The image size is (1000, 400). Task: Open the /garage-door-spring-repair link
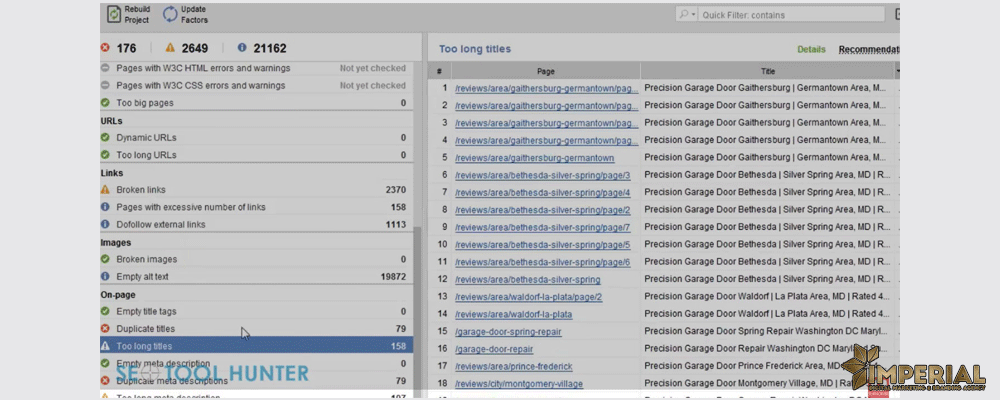tap(508, 331)
